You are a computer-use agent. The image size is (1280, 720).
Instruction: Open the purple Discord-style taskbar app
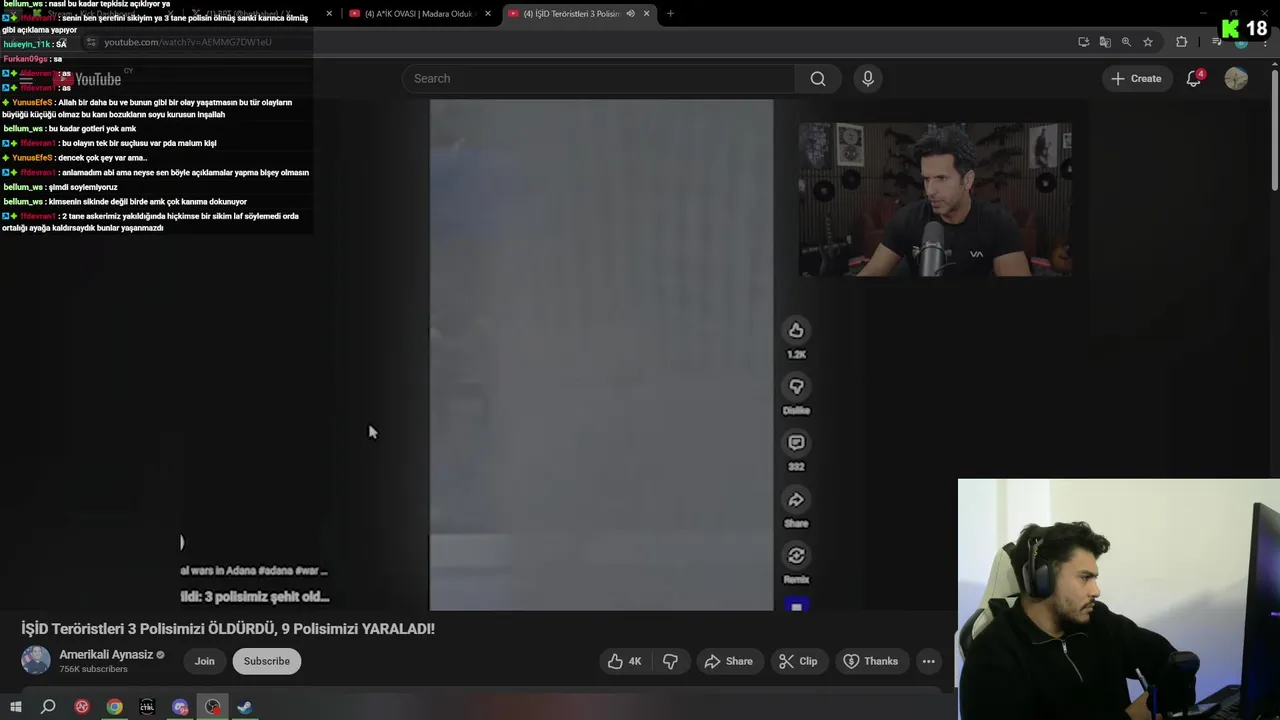click(180, 707)
